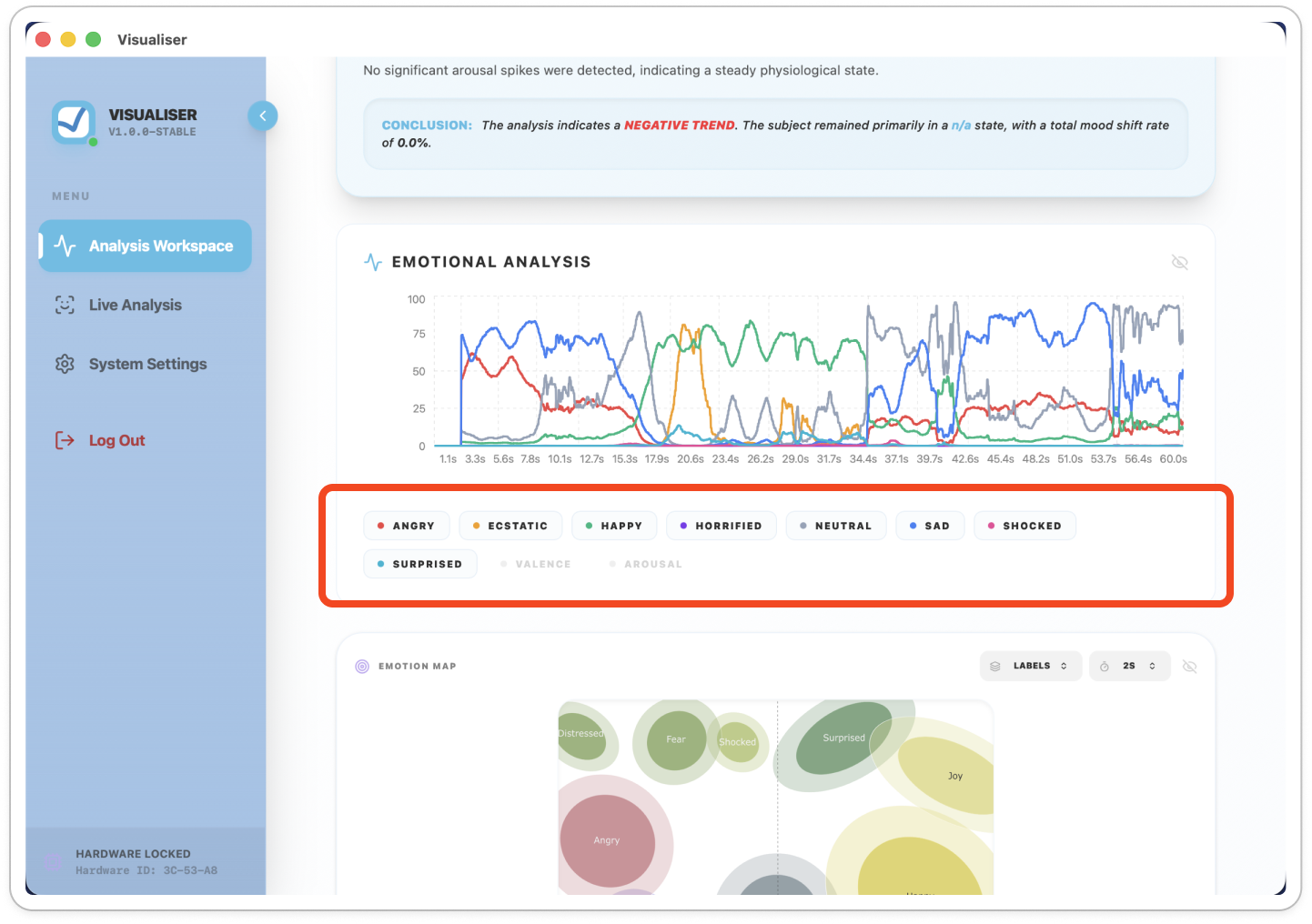This screenshot has height=924, width=1312.
Task: Toggle the Happy series in the legend
Action: click(x=614, y=526)
